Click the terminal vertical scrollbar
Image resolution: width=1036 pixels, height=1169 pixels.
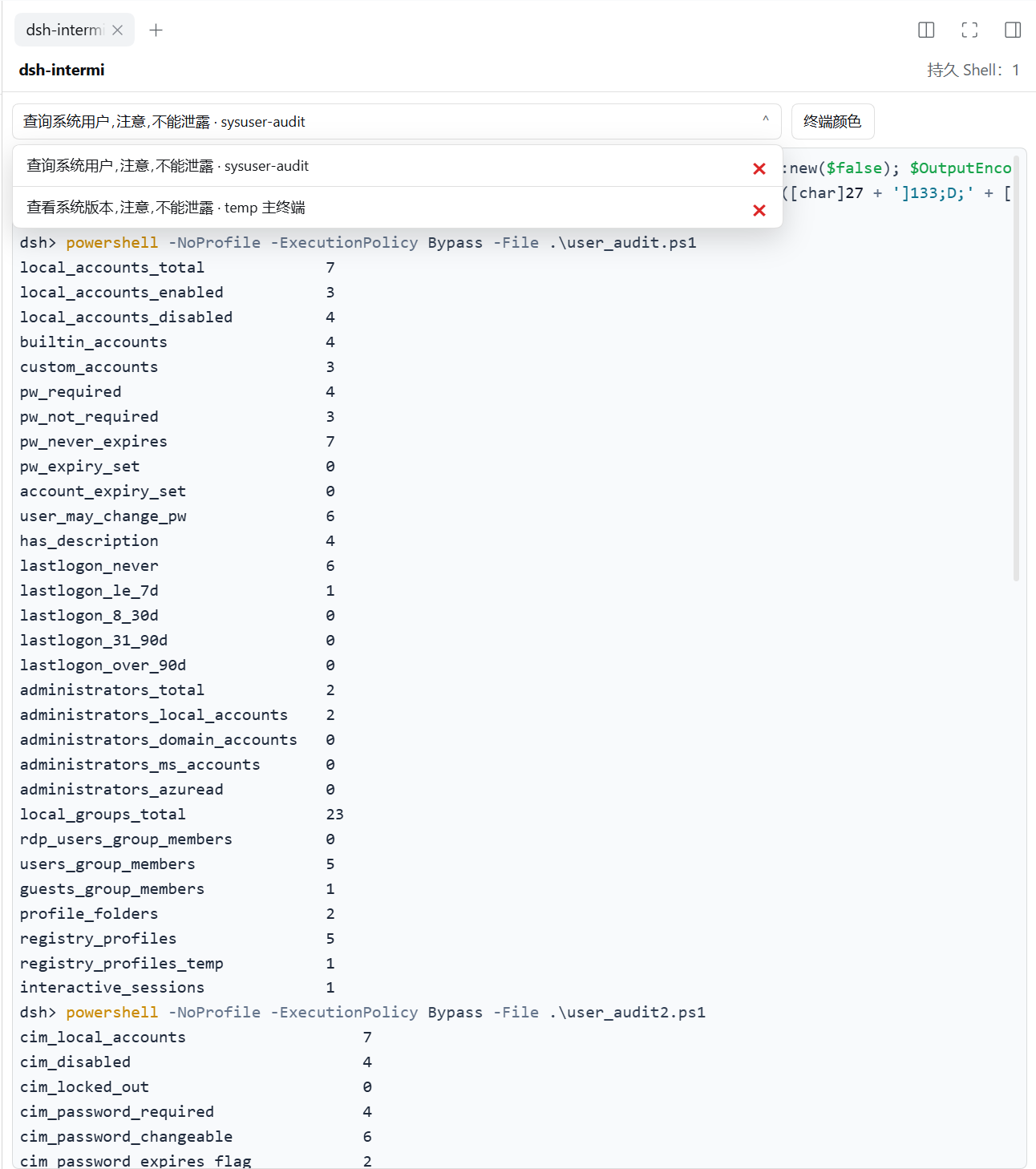click(x=1016, y=369)
